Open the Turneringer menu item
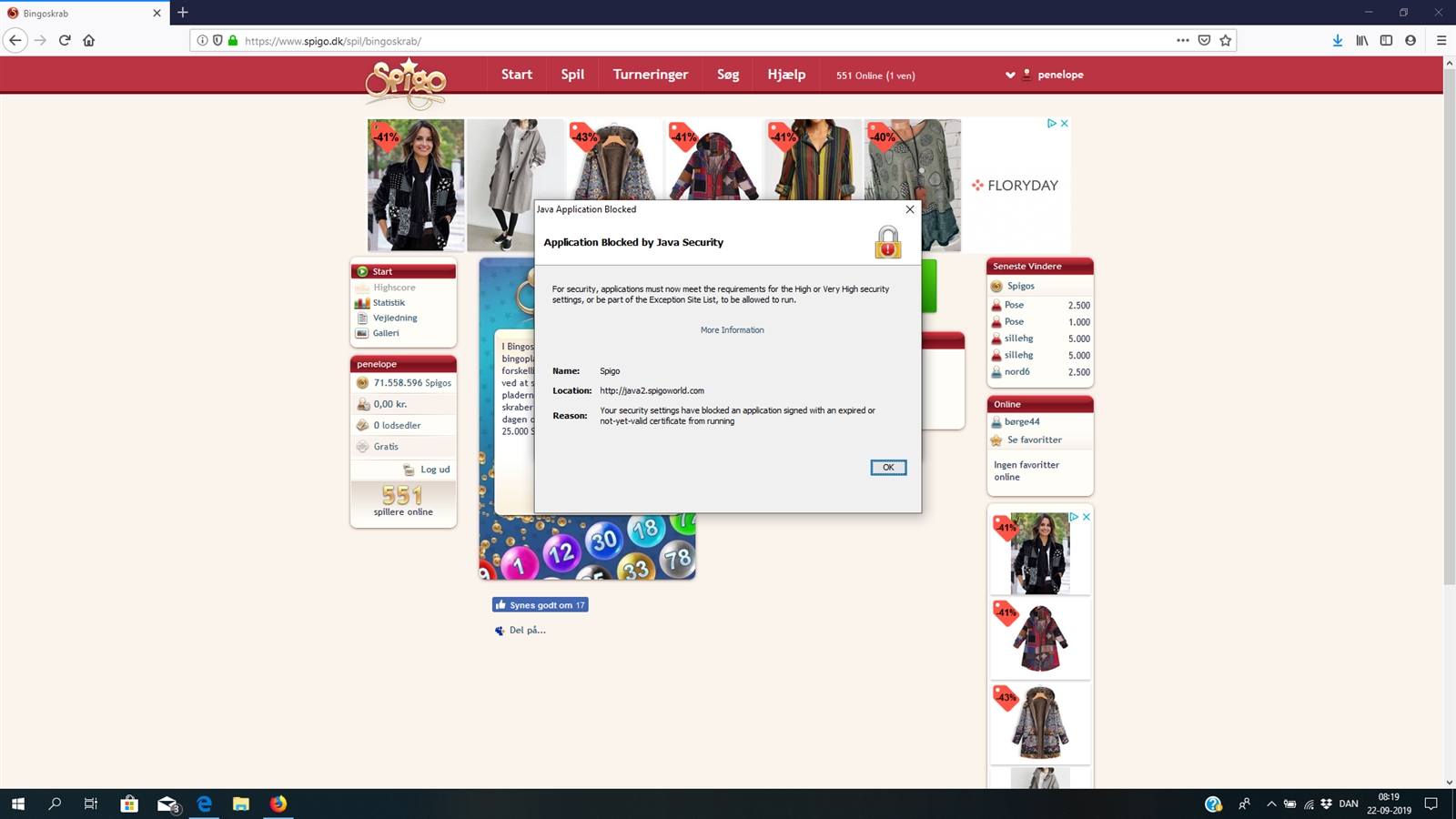This screenshot has width=1456, height=819. pos(650,75)
